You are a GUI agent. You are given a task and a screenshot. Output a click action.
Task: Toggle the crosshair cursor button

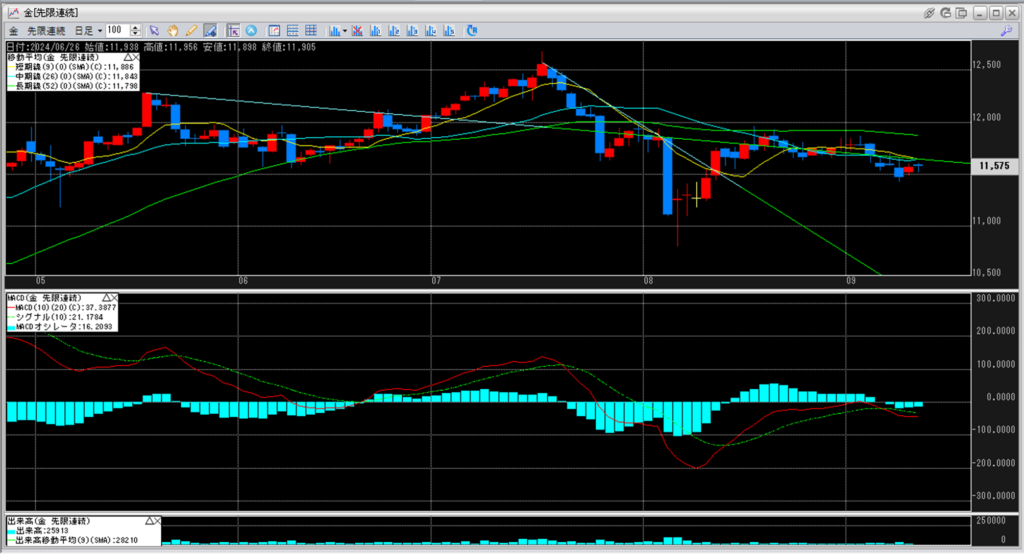pyautogui.click(x=232, y=31)
